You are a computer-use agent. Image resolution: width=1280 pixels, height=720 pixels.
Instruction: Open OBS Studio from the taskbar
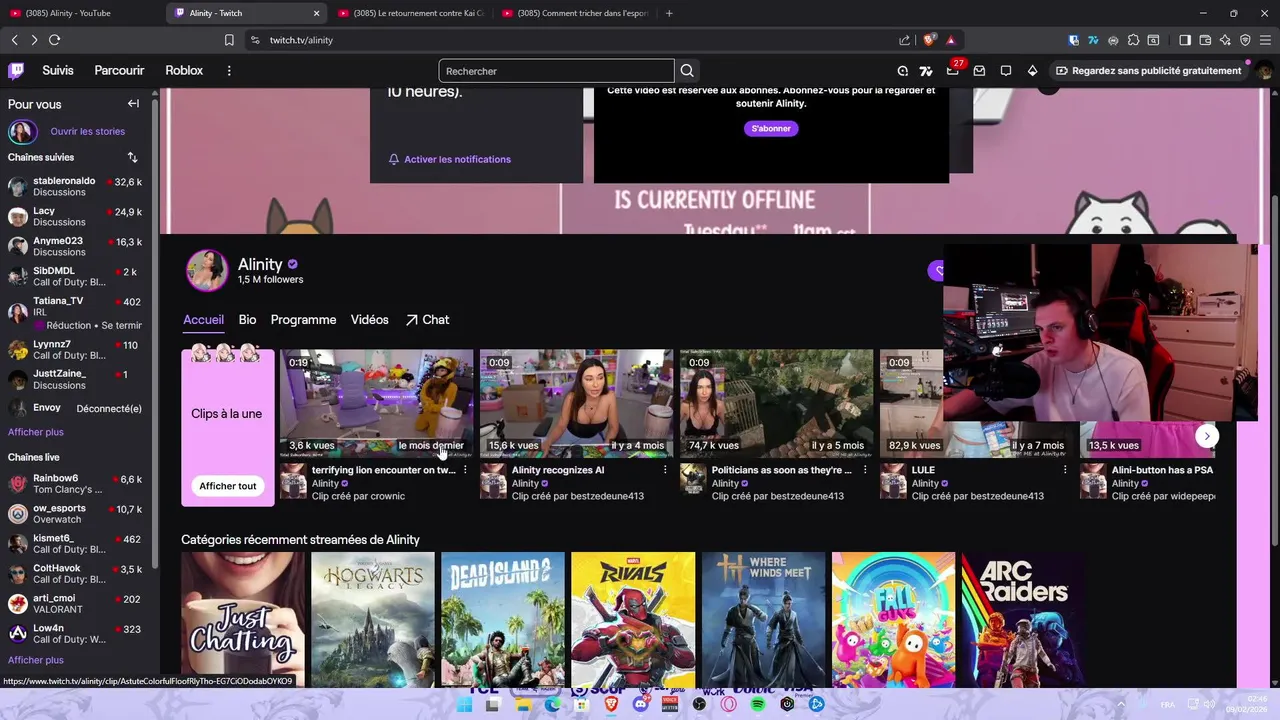[699, 704]
